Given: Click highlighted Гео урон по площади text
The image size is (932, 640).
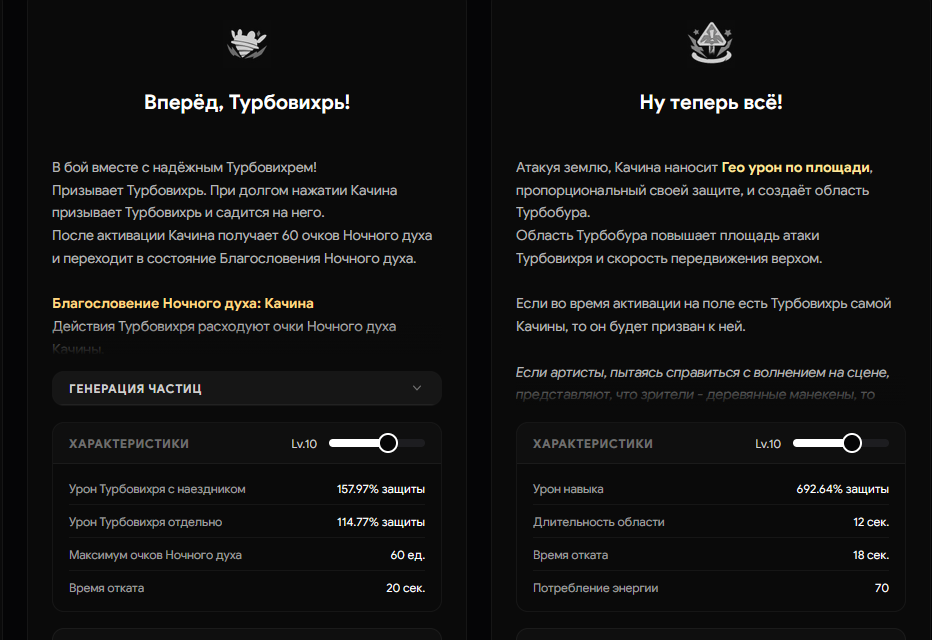Looking at the screenshot, I should (x=795, y=168).
